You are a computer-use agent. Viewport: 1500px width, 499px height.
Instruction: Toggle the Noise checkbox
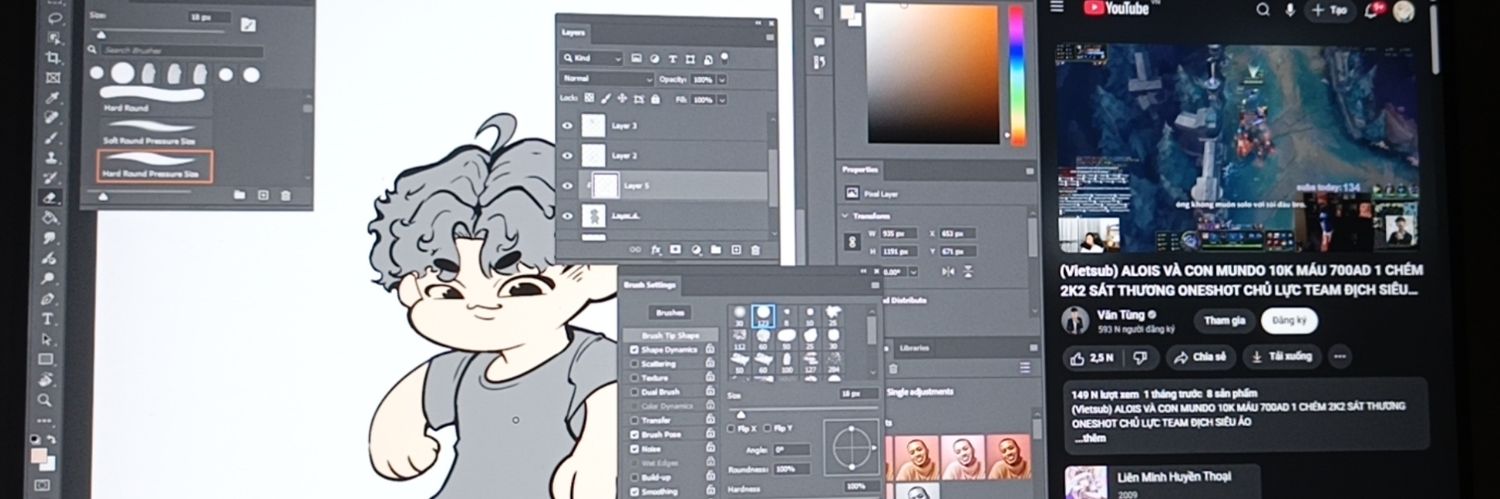click(635, 449)
